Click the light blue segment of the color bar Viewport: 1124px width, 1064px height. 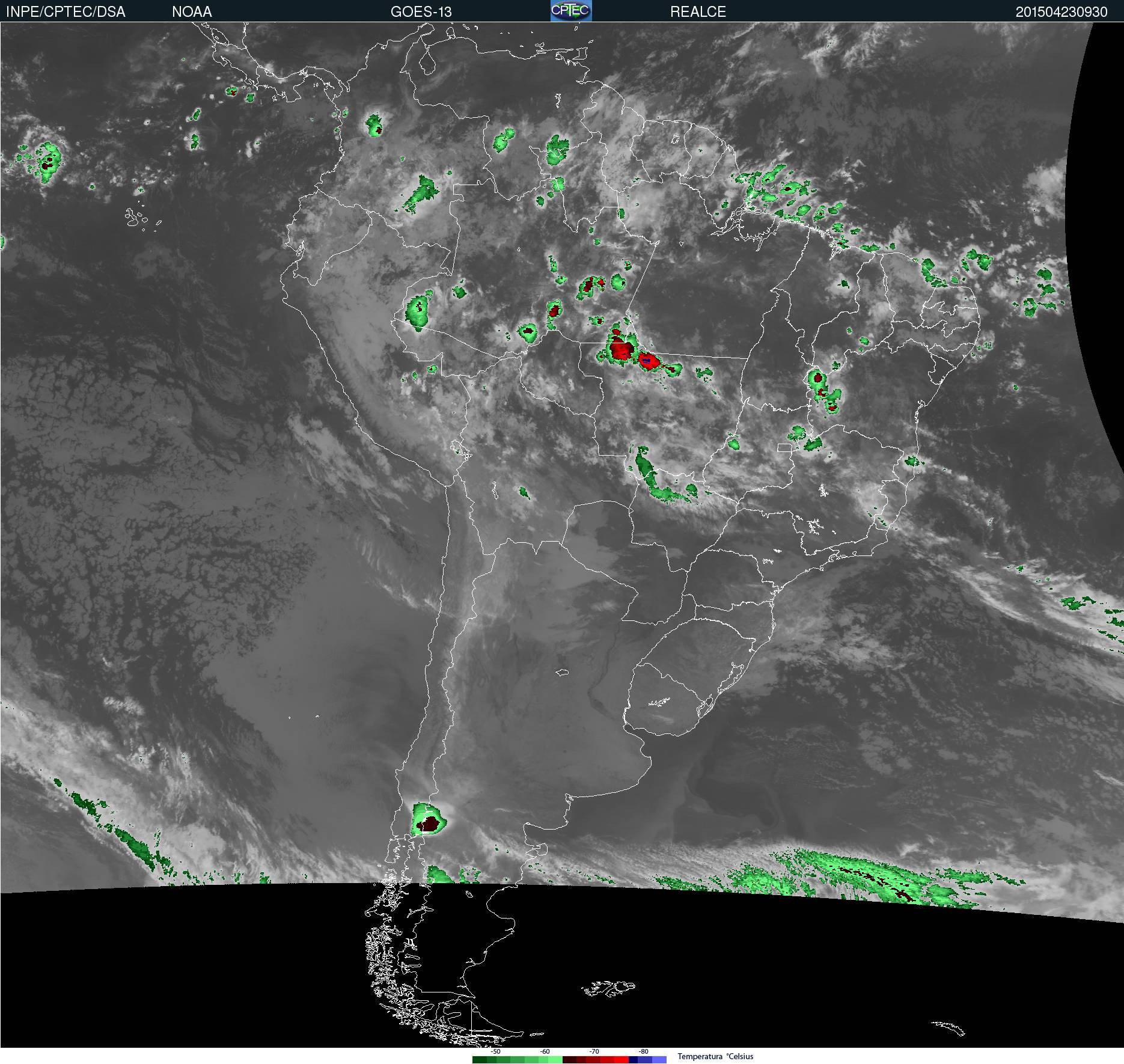(659, 1060)
